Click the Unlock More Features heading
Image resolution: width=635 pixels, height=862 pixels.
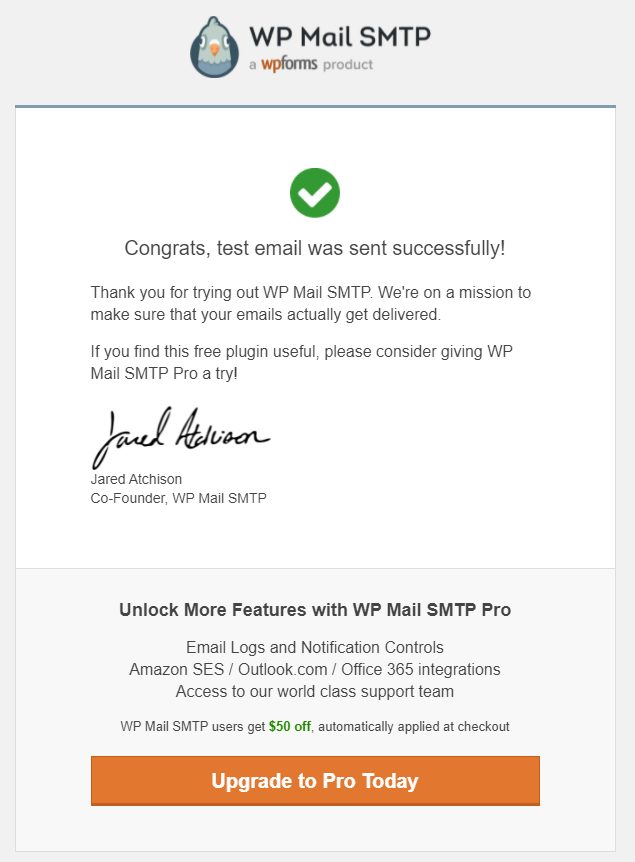coord(315,610)
